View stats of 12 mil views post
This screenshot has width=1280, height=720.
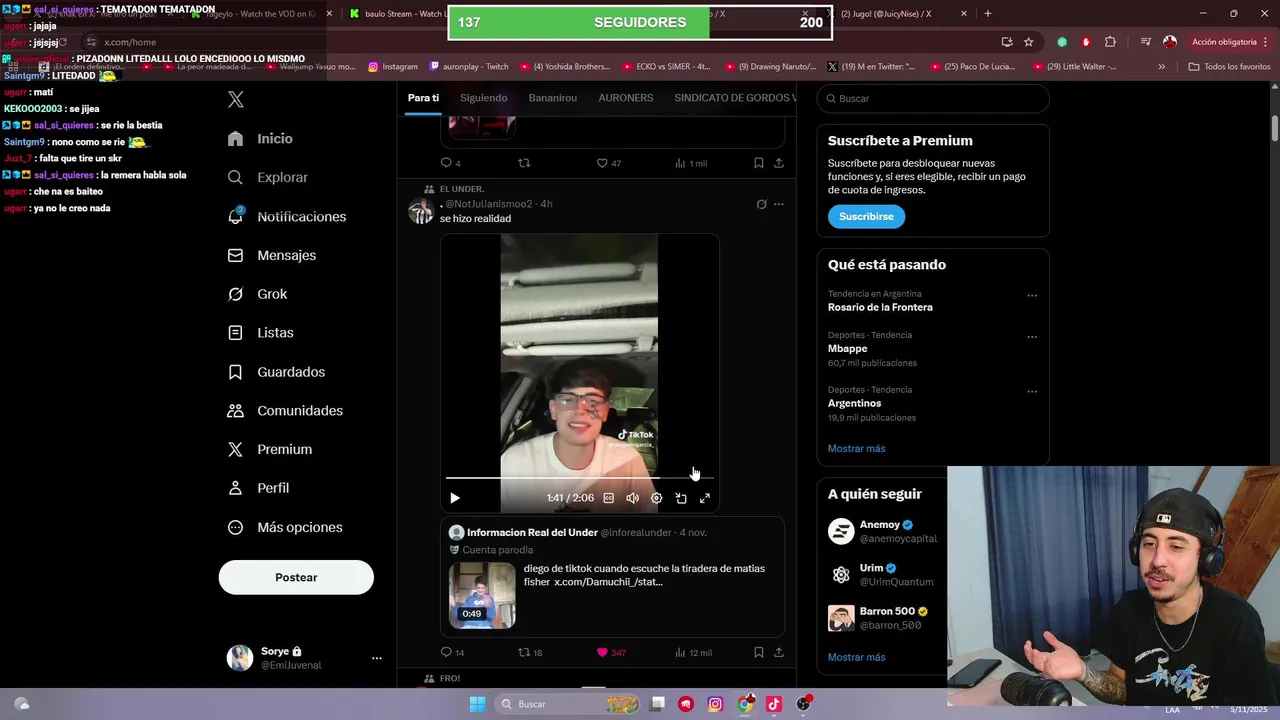click(693, 652)
